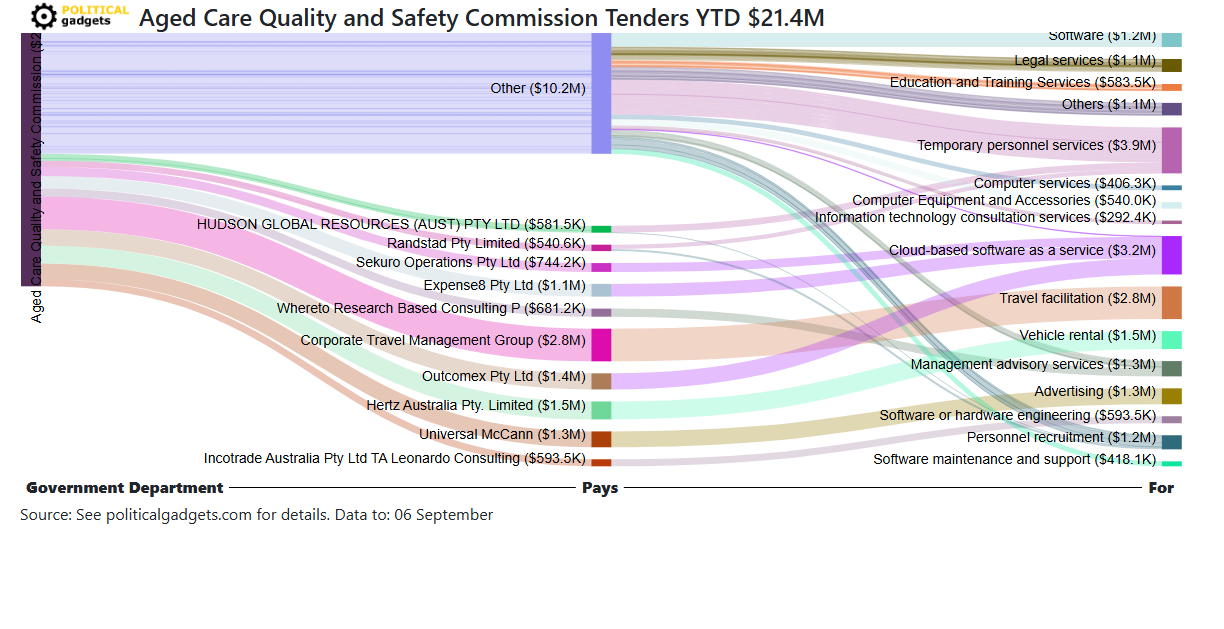Viewport: 1224px width, 629px height.
Task: Click the Computer services ($406.3K) label
Action: point(1065,183)
